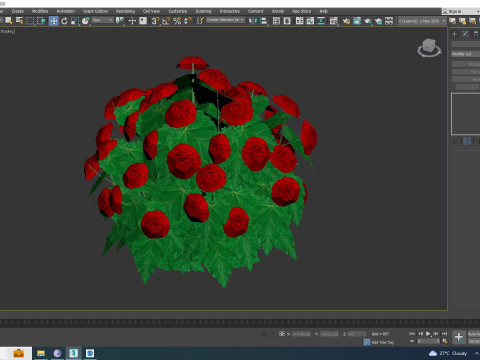The height and width of the screenshot is (360, 480).
Task: Open the Modifiers menu
Action: tap(40, 11)
